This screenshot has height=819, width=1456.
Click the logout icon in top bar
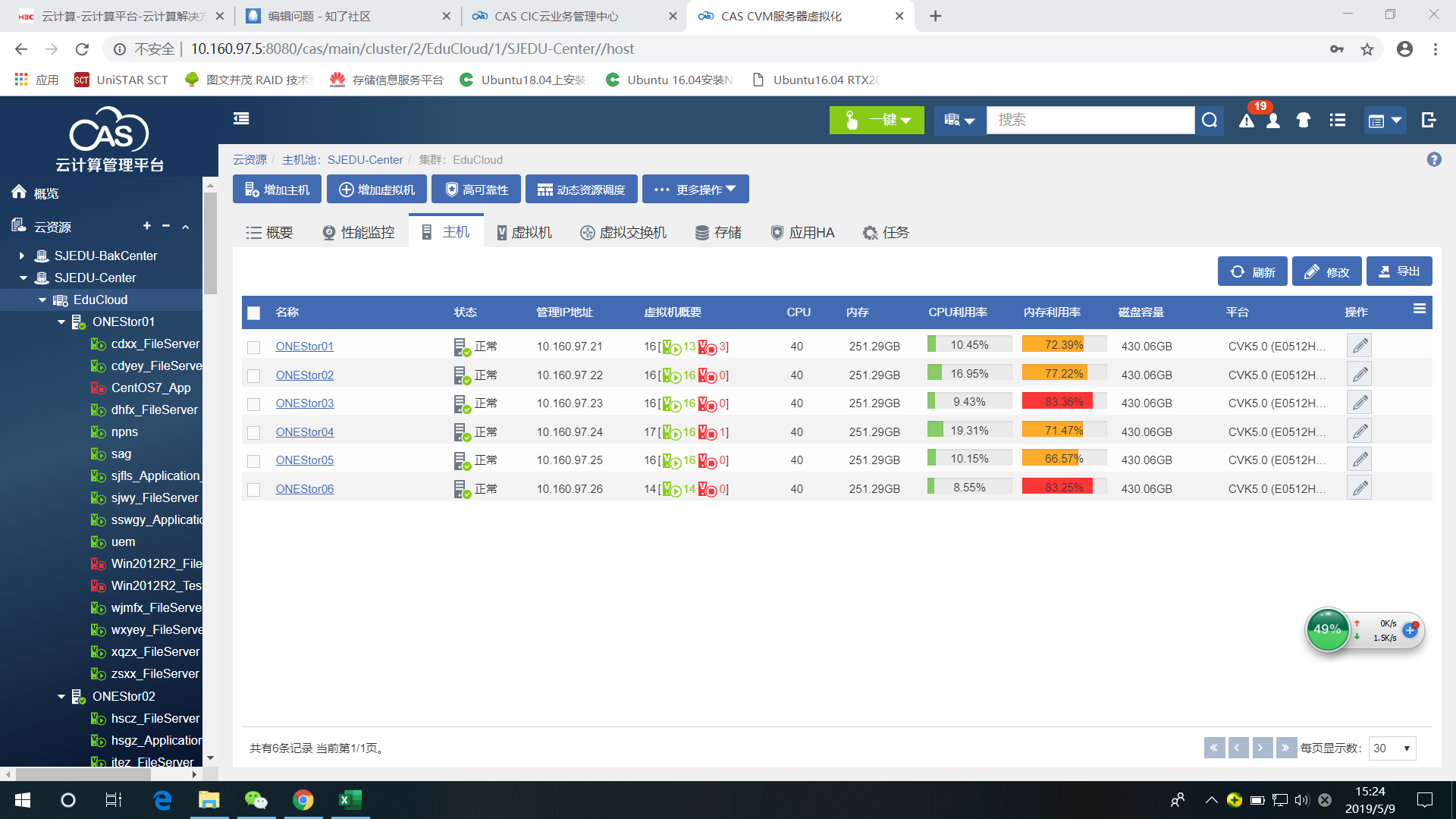click(x=1429, y=120)
